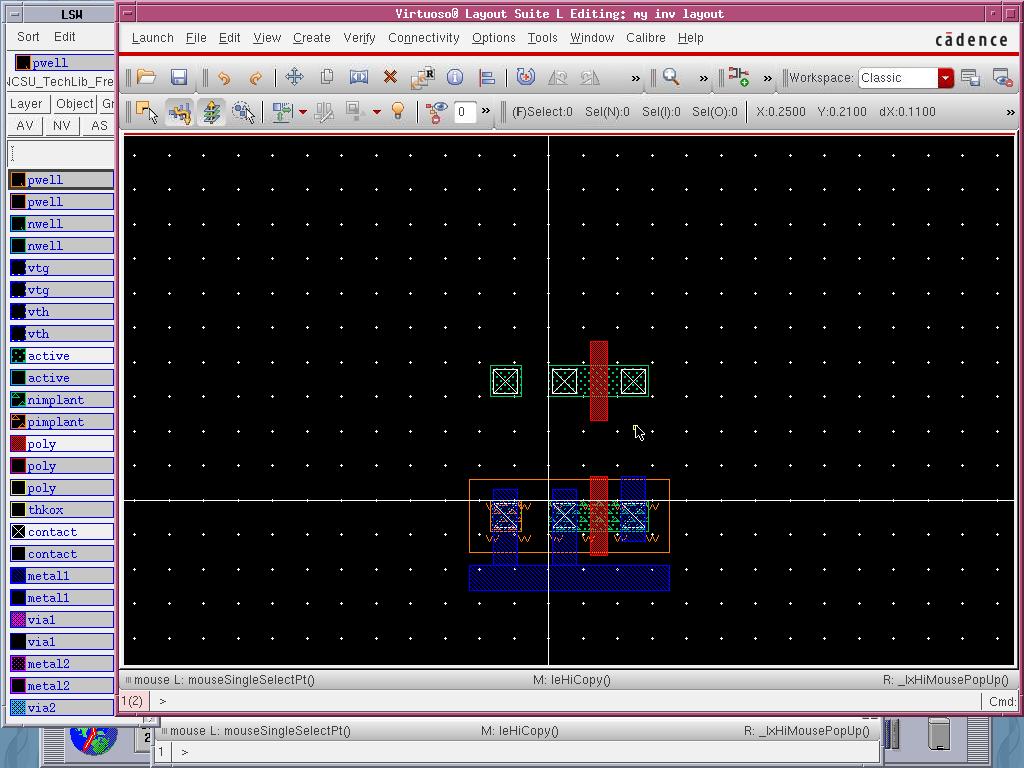This screenshot has width=1024, height=768.
Task: Click the command input of the background CIW window
Action: point(524,752)
